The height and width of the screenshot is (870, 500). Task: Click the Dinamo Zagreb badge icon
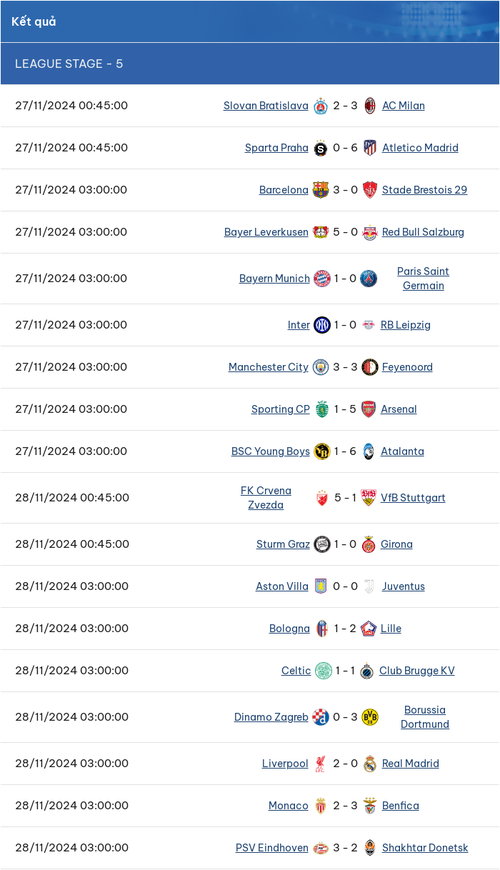[320, 717]
